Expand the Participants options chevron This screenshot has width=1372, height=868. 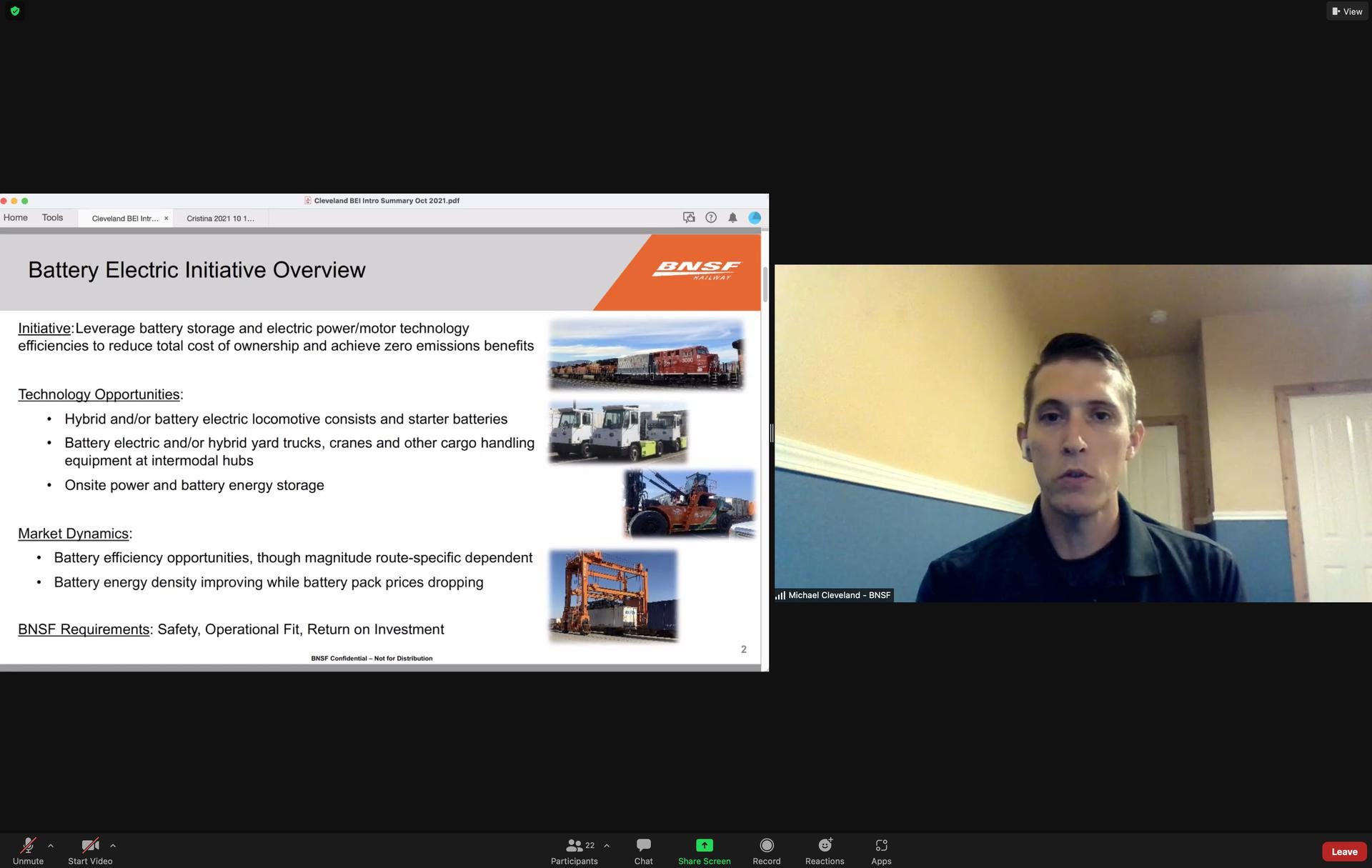[x=607, y=846]
